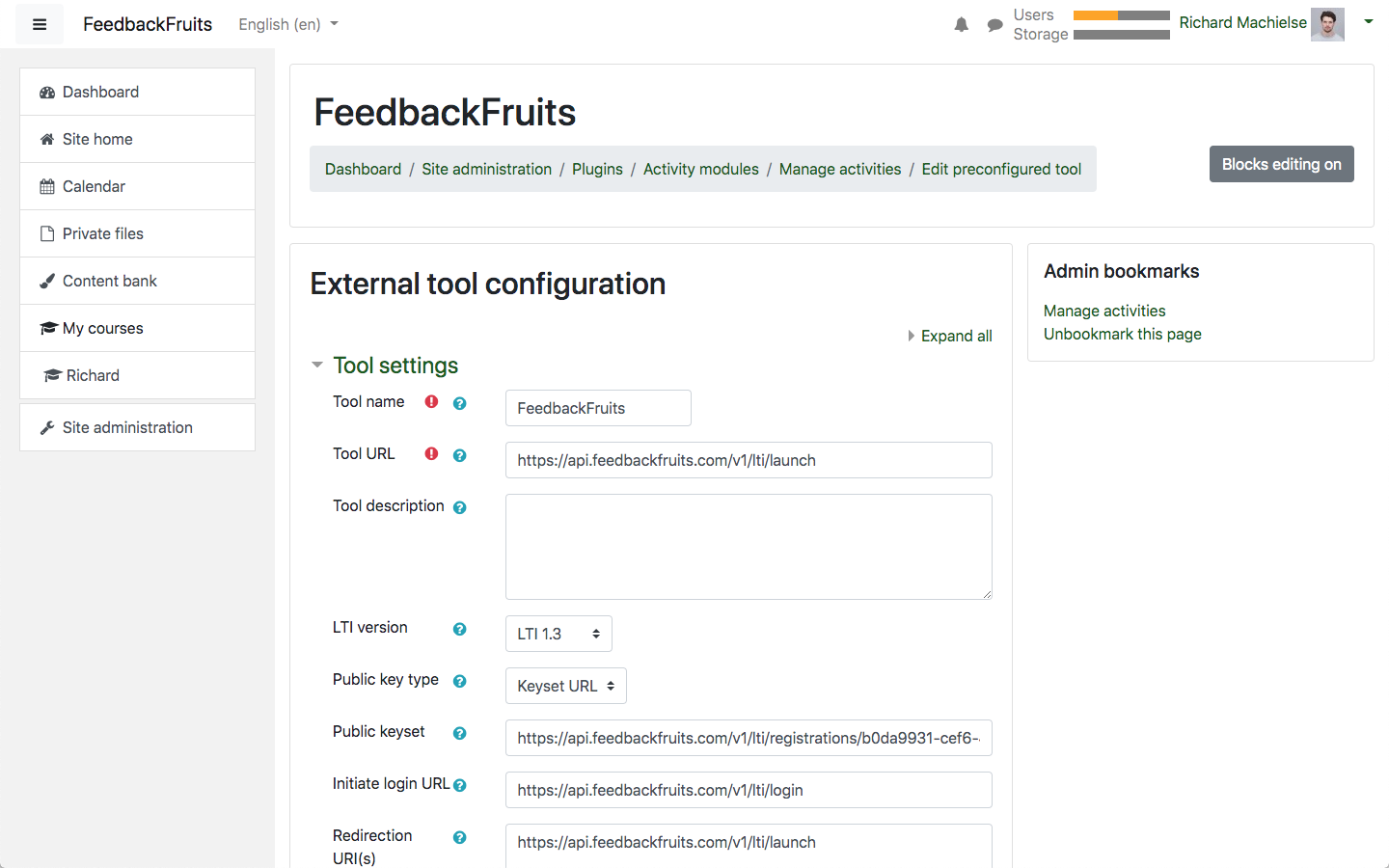Click the Site administration wrench icon

point(47,428)
